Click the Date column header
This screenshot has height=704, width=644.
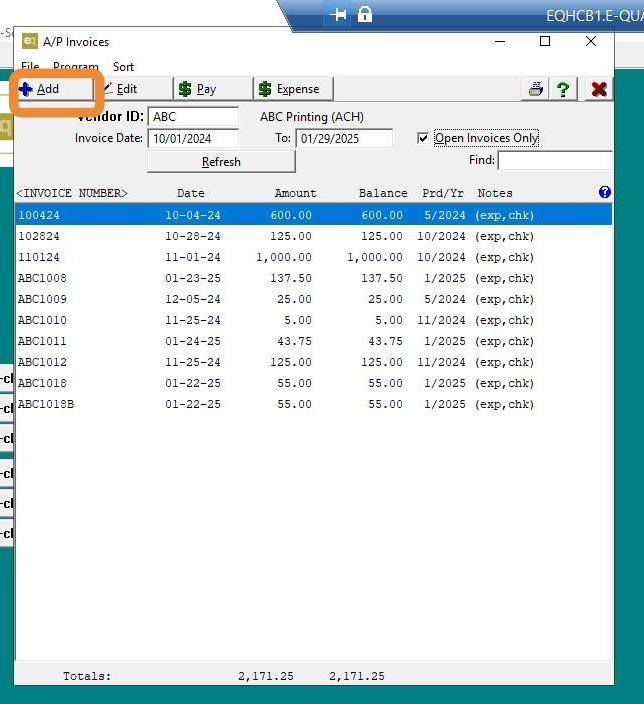(191, 193)
